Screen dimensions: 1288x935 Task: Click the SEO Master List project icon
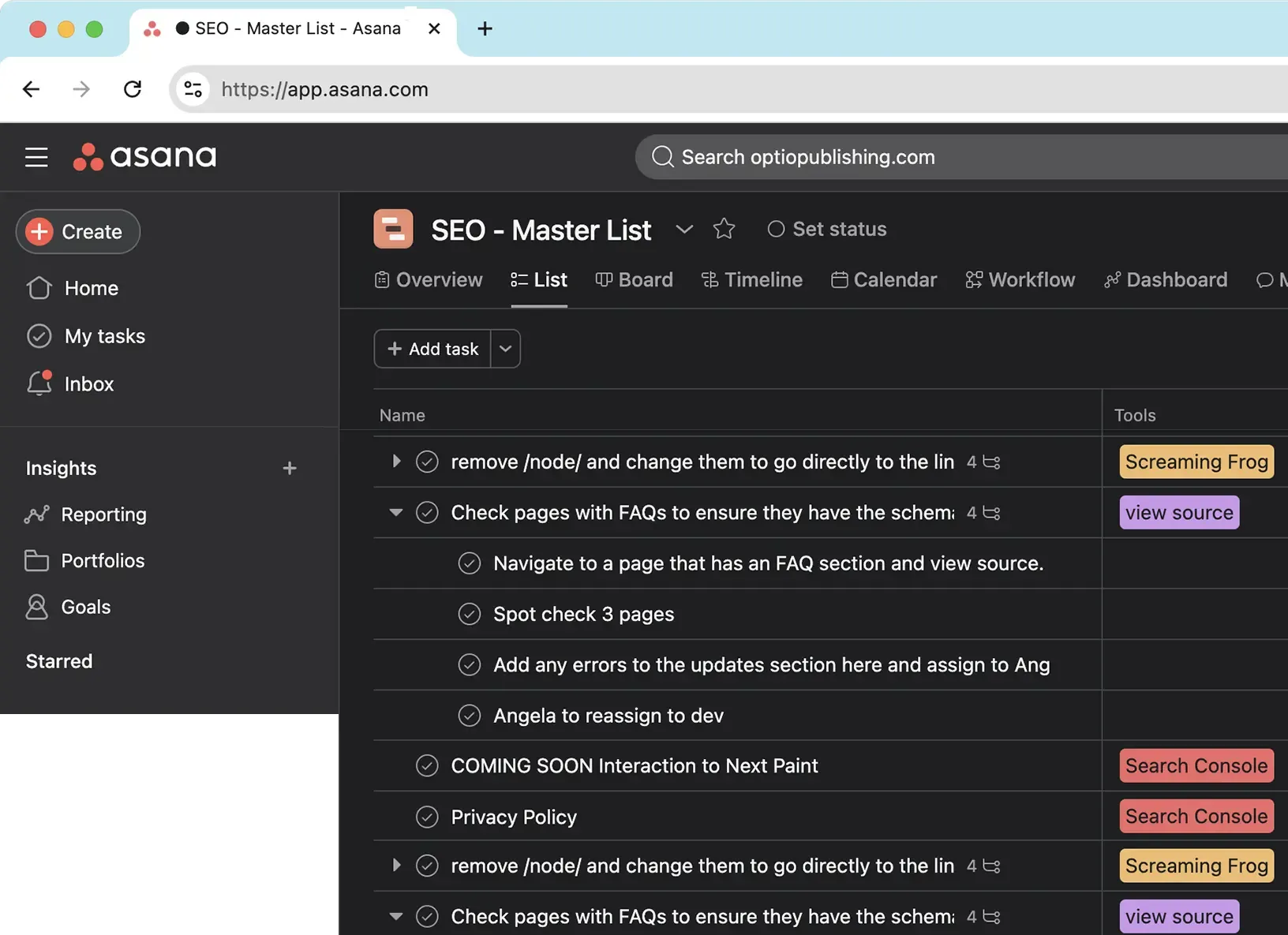pyautogui.click(x=393, y=230)
